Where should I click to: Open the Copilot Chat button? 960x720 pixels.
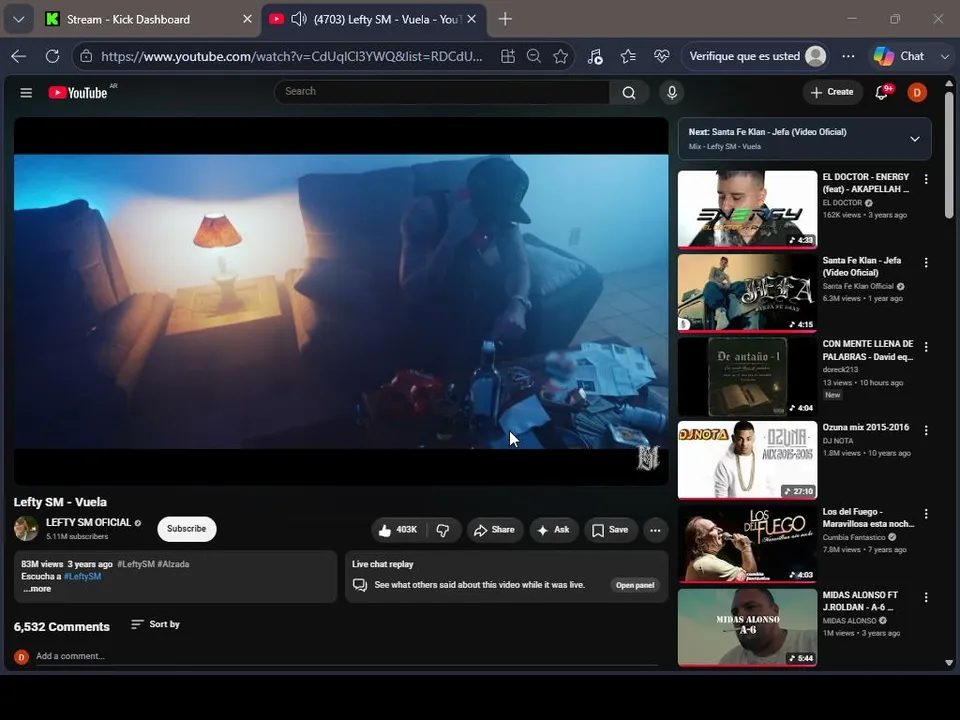tap(899, 56)
